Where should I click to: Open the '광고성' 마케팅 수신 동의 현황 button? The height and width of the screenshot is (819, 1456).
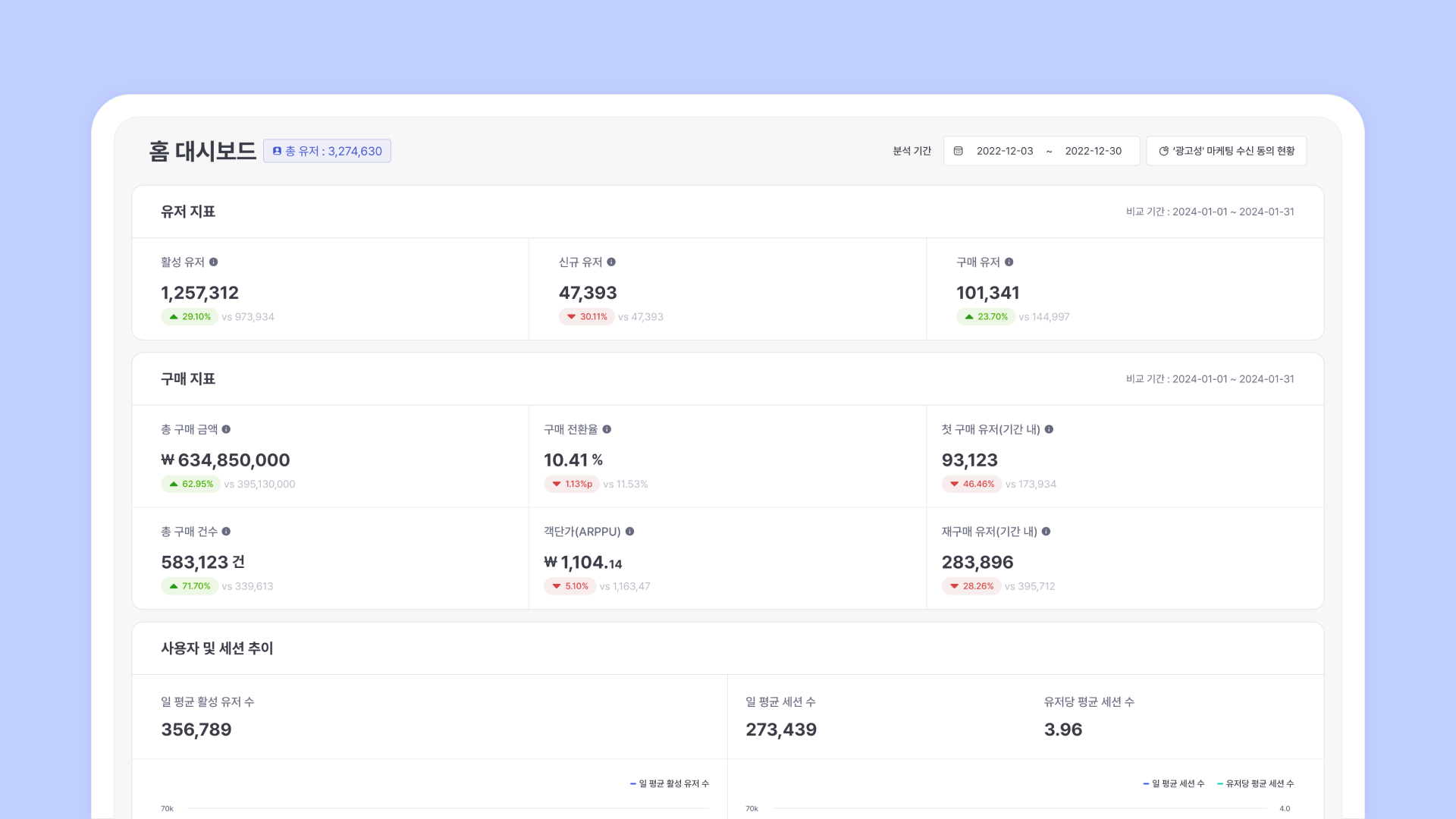click(x=1226, y=151)
